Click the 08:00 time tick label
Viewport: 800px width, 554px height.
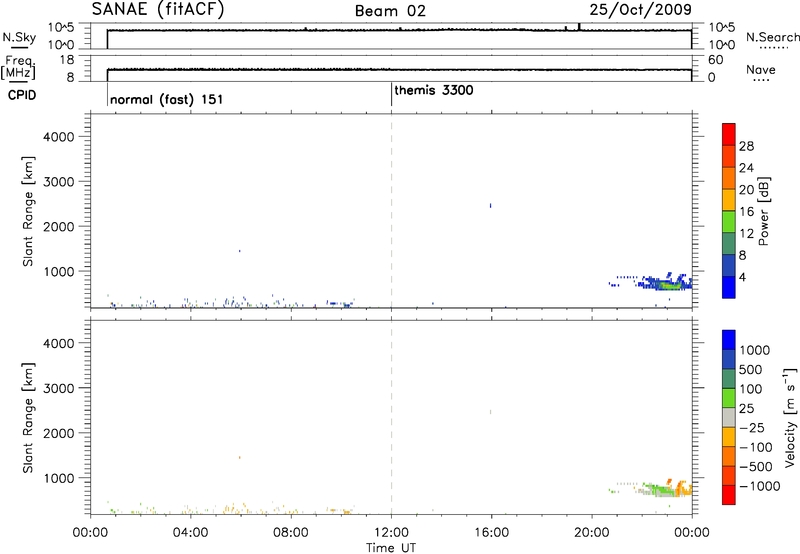[291, 533]
